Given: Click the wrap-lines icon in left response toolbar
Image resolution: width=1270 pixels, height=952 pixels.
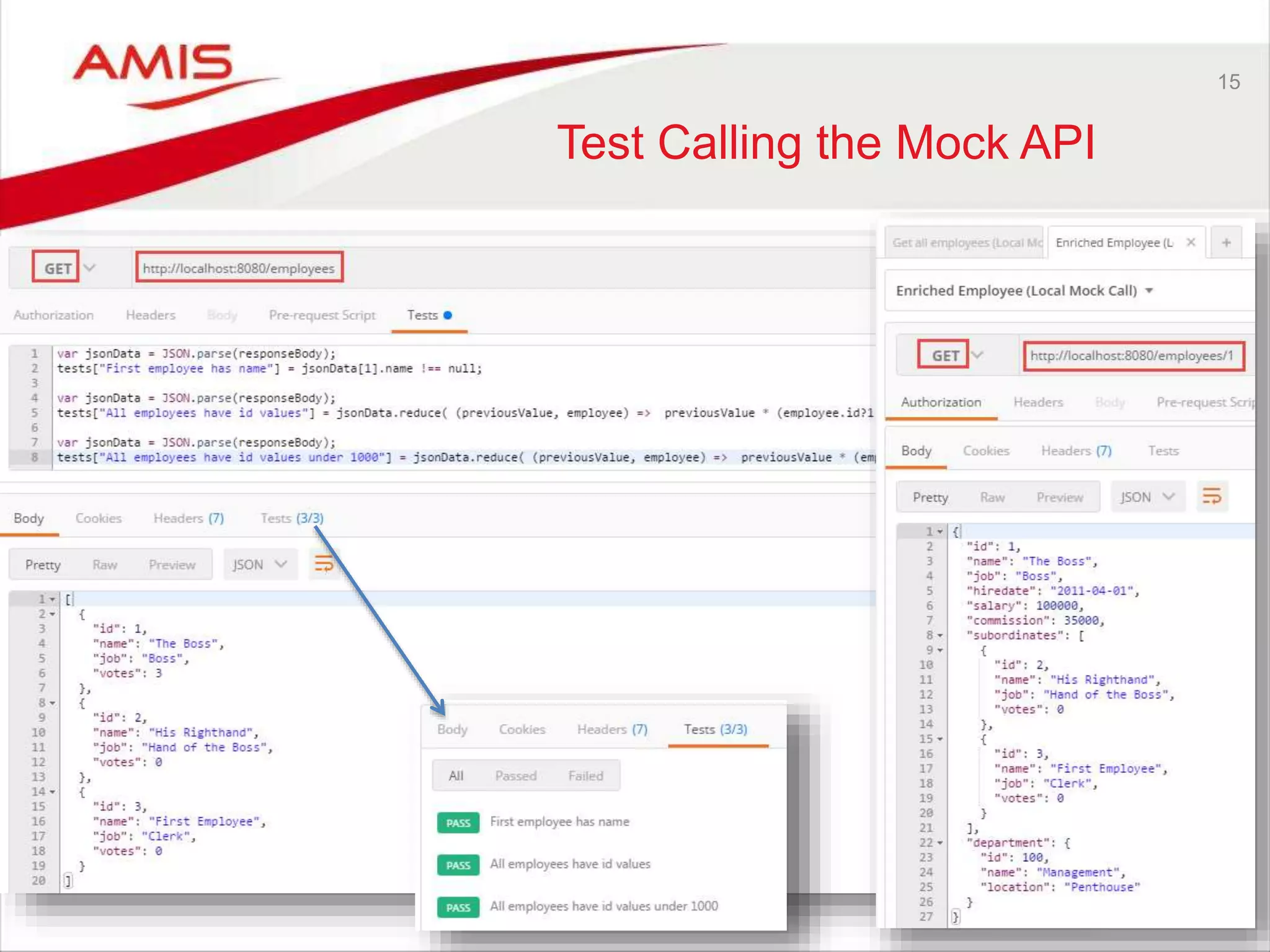Looking at the screenshot, I should click(324, 564).
